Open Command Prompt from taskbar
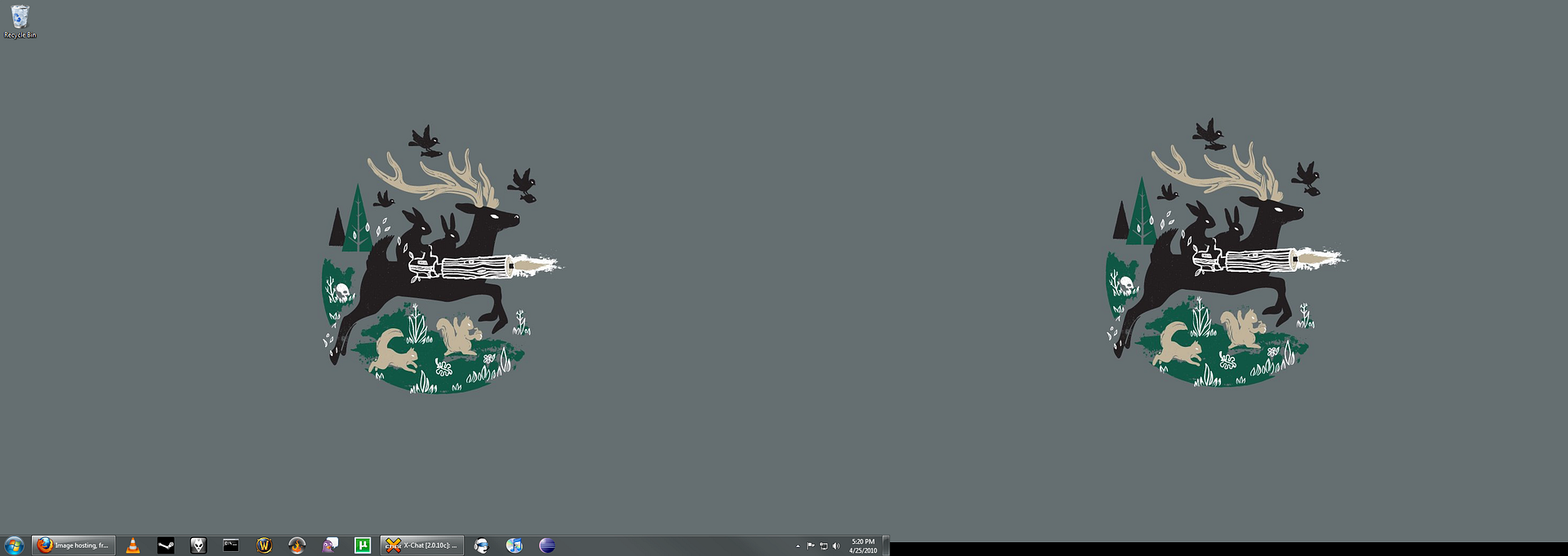The height and width of the screenshot is (556, 1568). tap(231, 545)
